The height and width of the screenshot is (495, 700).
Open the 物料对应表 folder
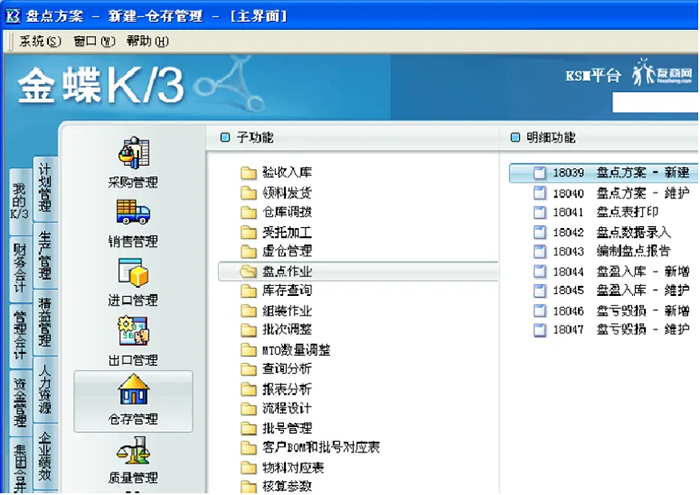point(282,467)
